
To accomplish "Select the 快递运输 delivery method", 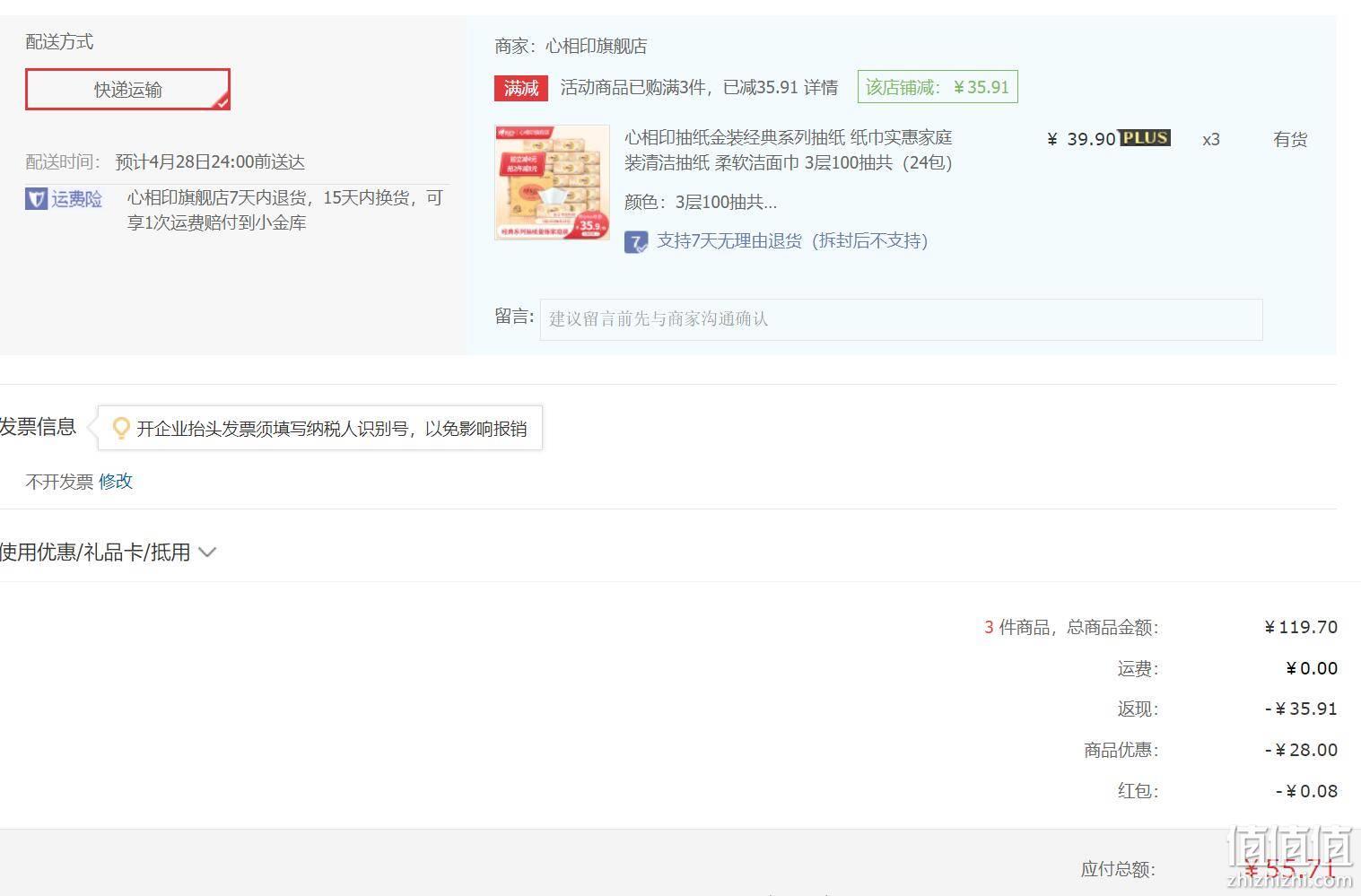I will click(127, 90).
